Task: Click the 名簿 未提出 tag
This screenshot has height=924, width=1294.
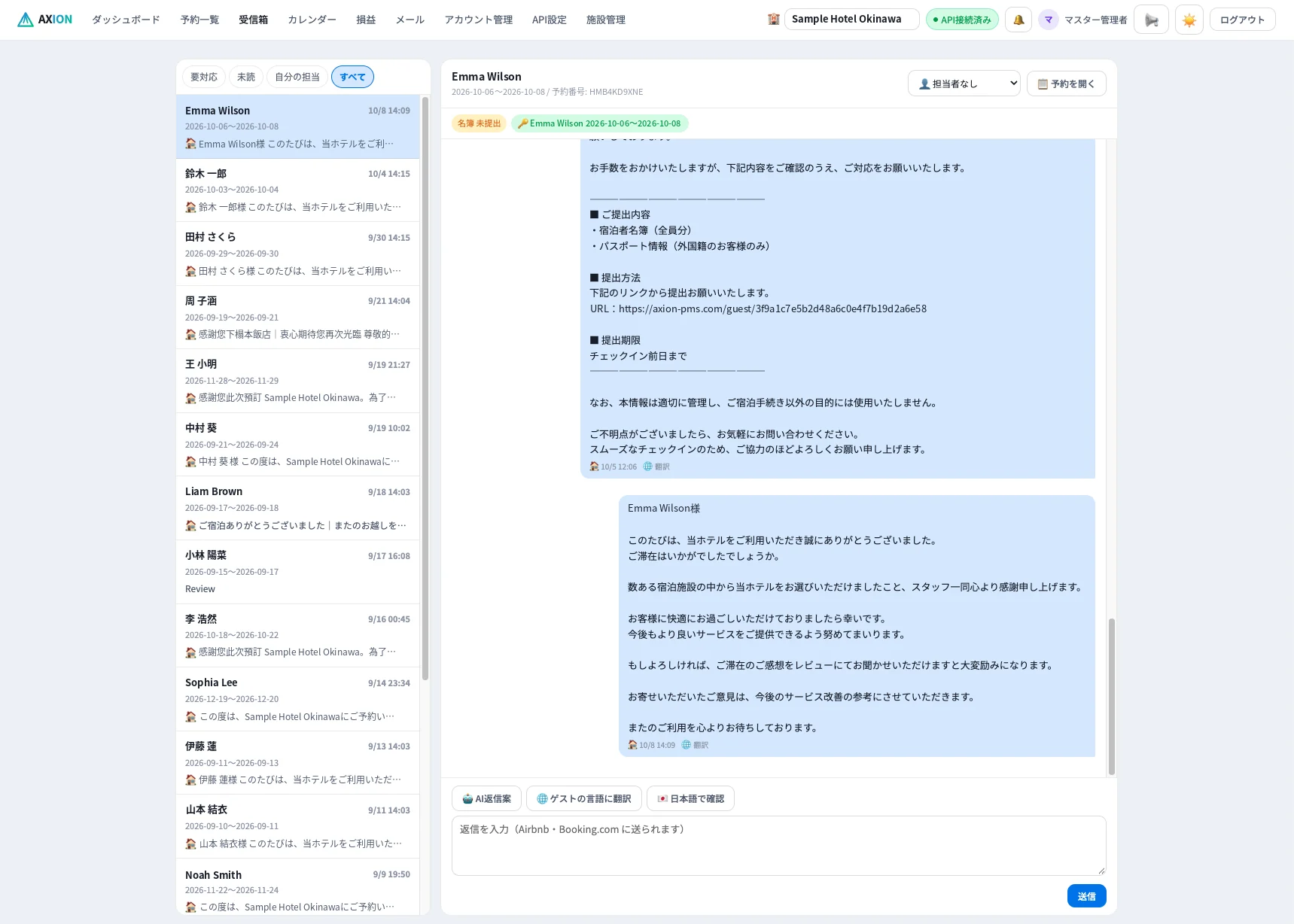Action: [479, 123]
